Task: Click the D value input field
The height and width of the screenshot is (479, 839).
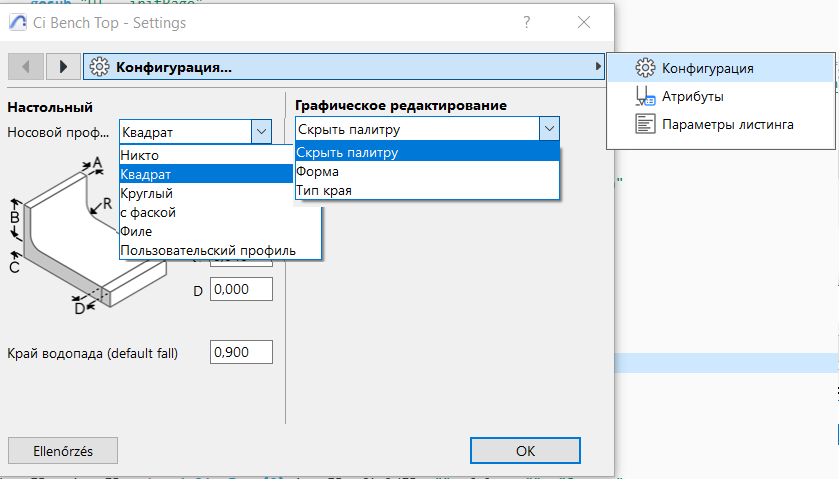Action: pyautogui.click(x=241, y=290)
